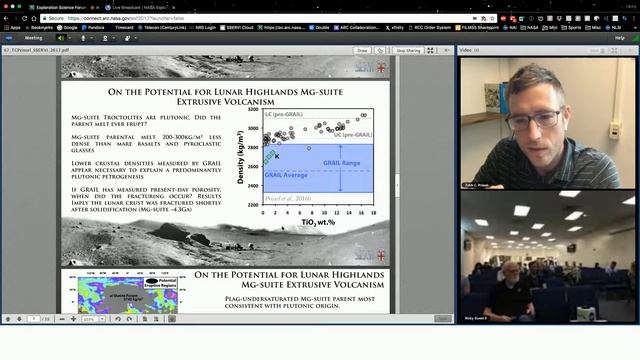
Task: Open the NASA bookmarks folder
Action: coord(529,28)
